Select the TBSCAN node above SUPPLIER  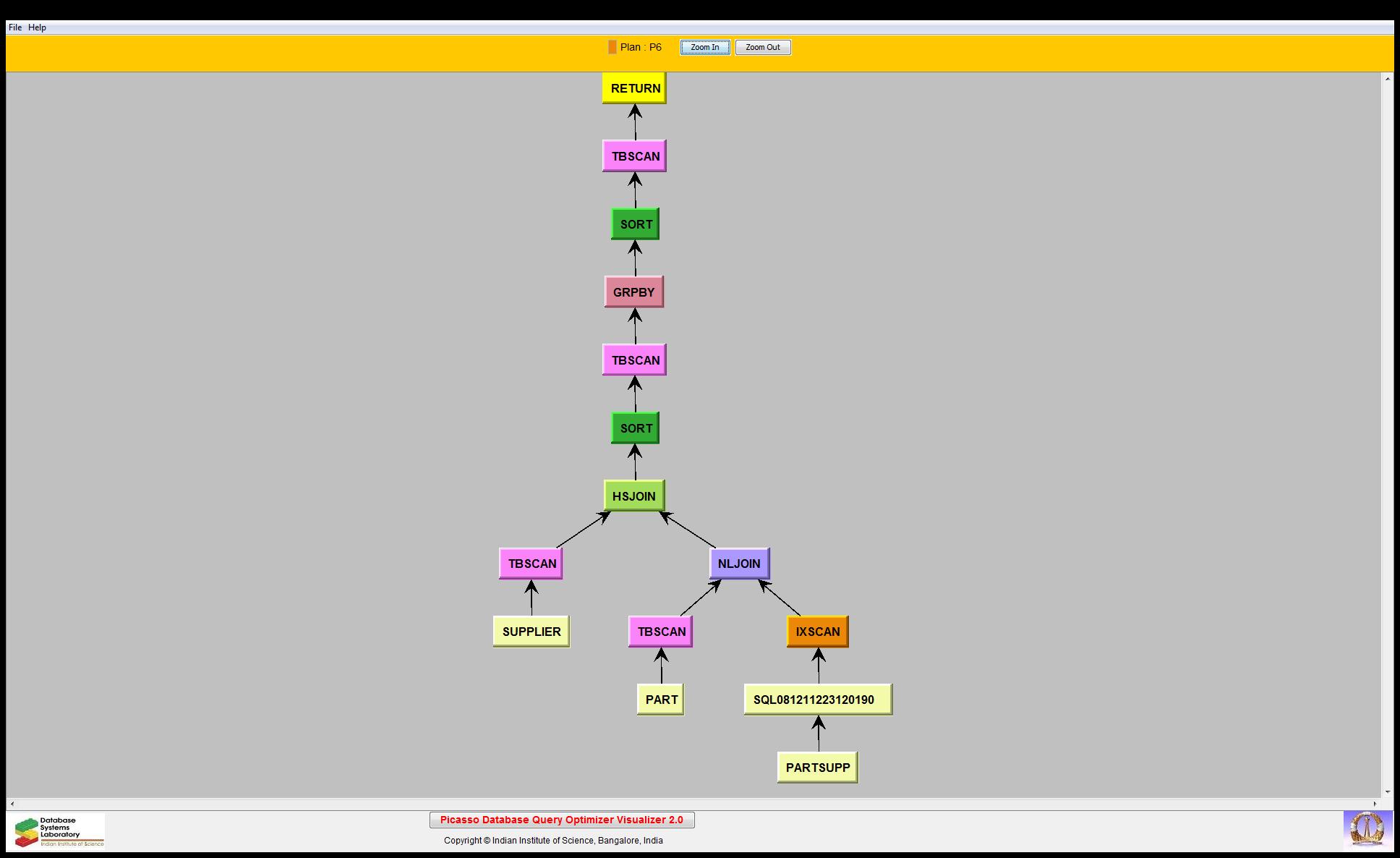coord(532,564)
